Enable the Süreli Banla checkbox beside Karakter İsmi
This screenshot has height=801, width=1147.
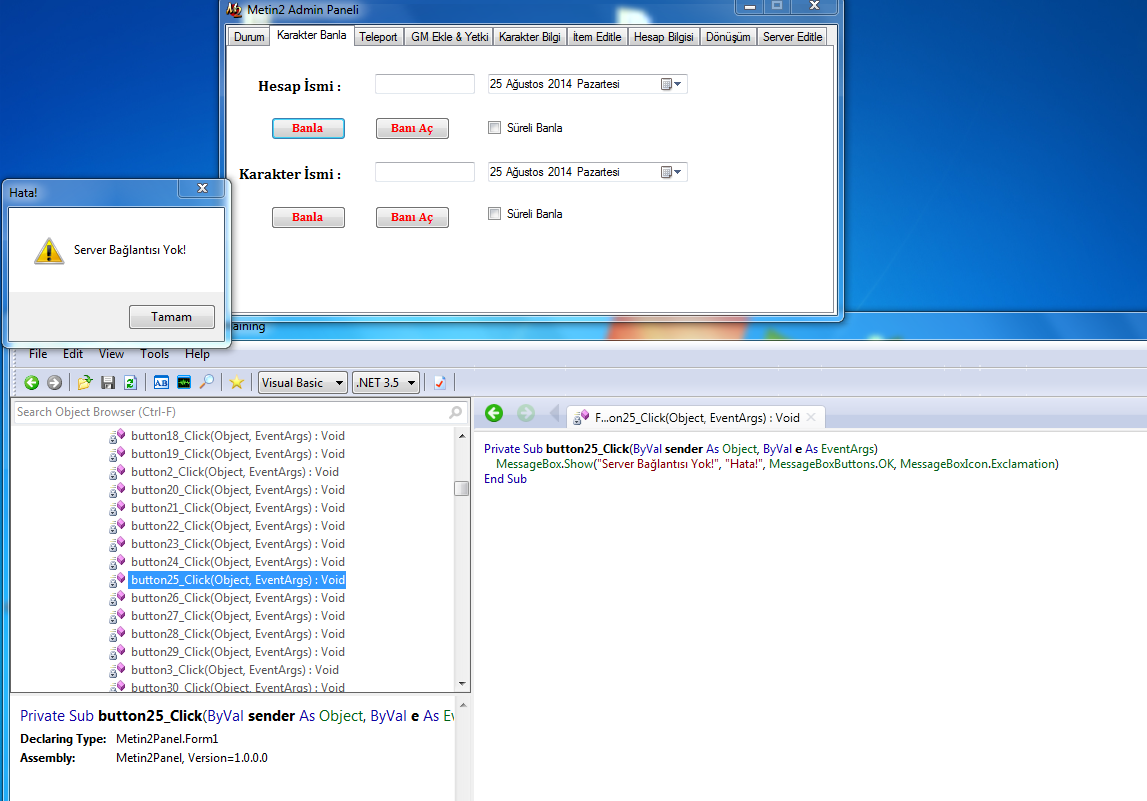[x=494, y=214]
